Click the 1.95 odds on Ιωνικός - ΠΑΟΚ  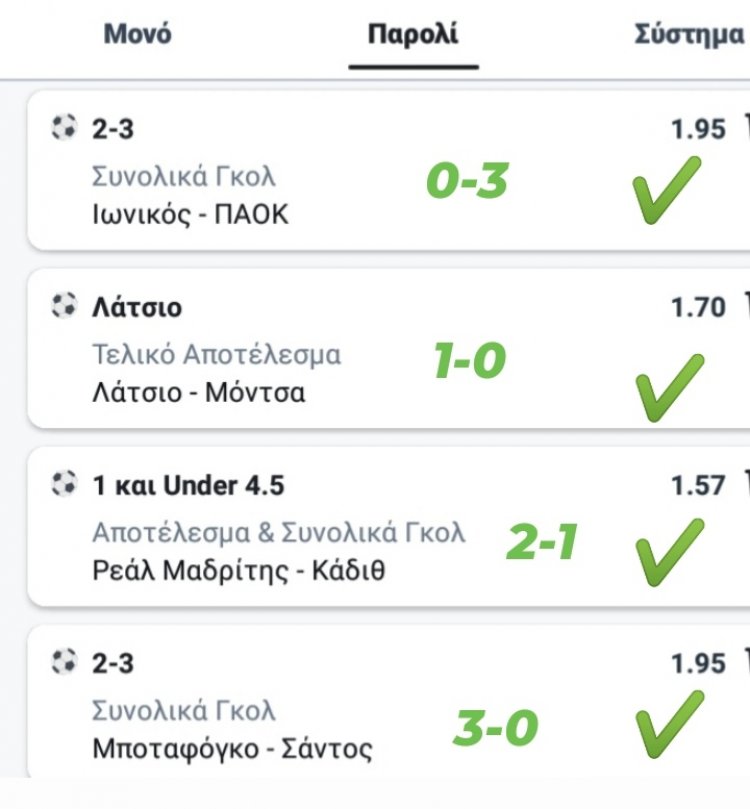click(x=698, y=129)
